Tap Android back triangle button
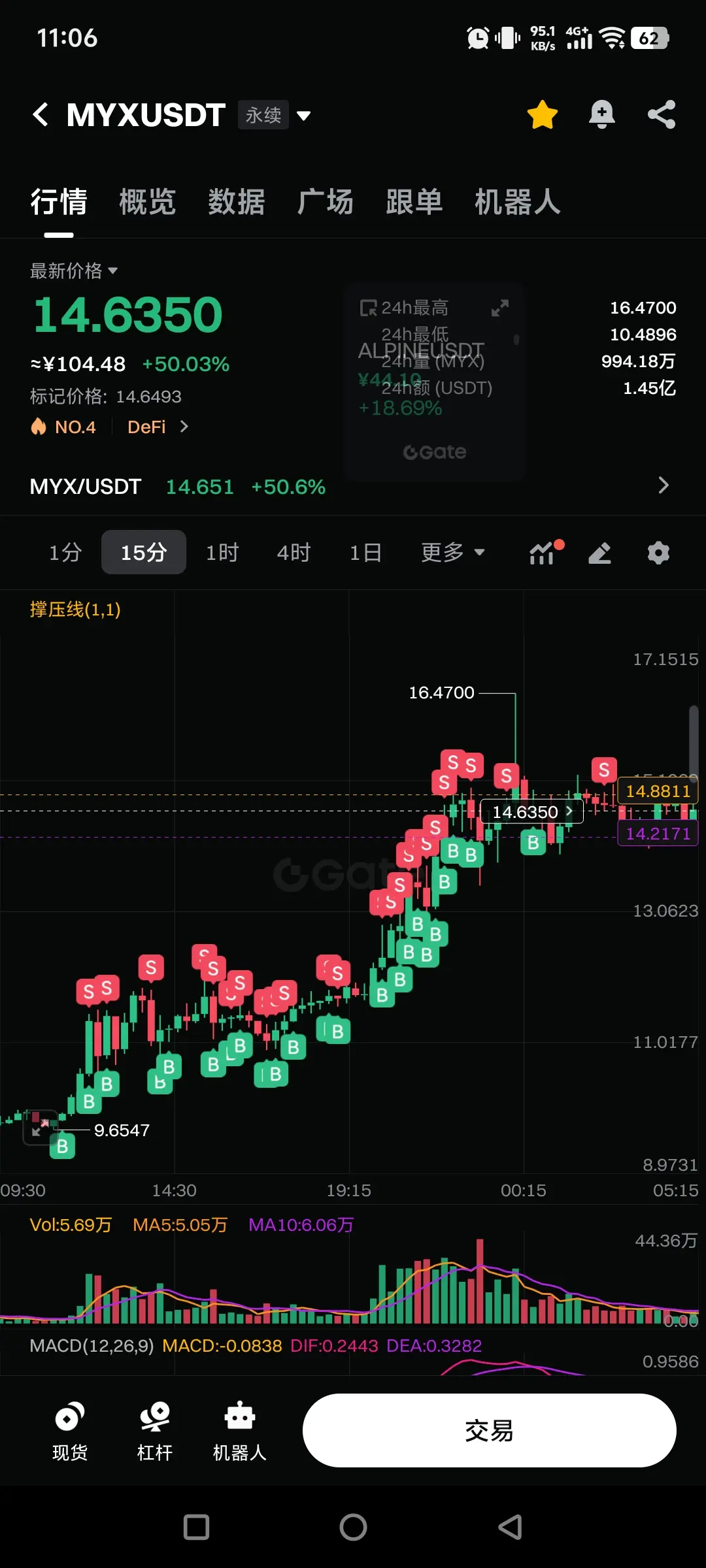706x1568 pixels. [510, 1527]
